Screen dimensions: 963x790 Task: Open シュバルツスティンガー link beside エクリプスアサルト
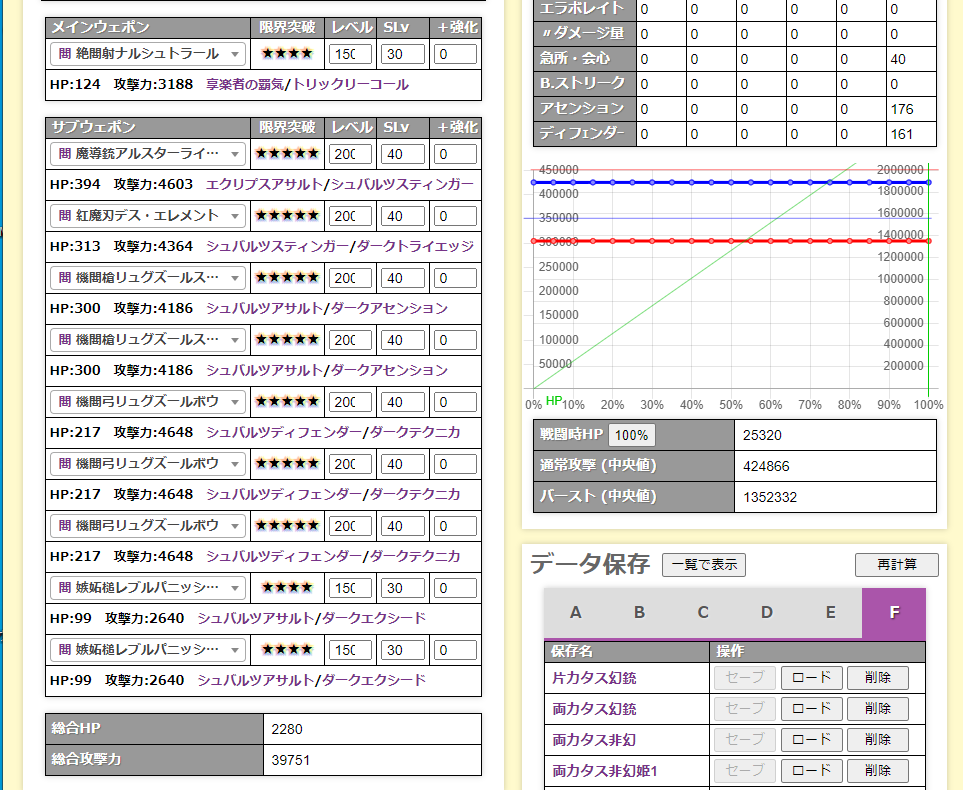click(x=402, y=184)
